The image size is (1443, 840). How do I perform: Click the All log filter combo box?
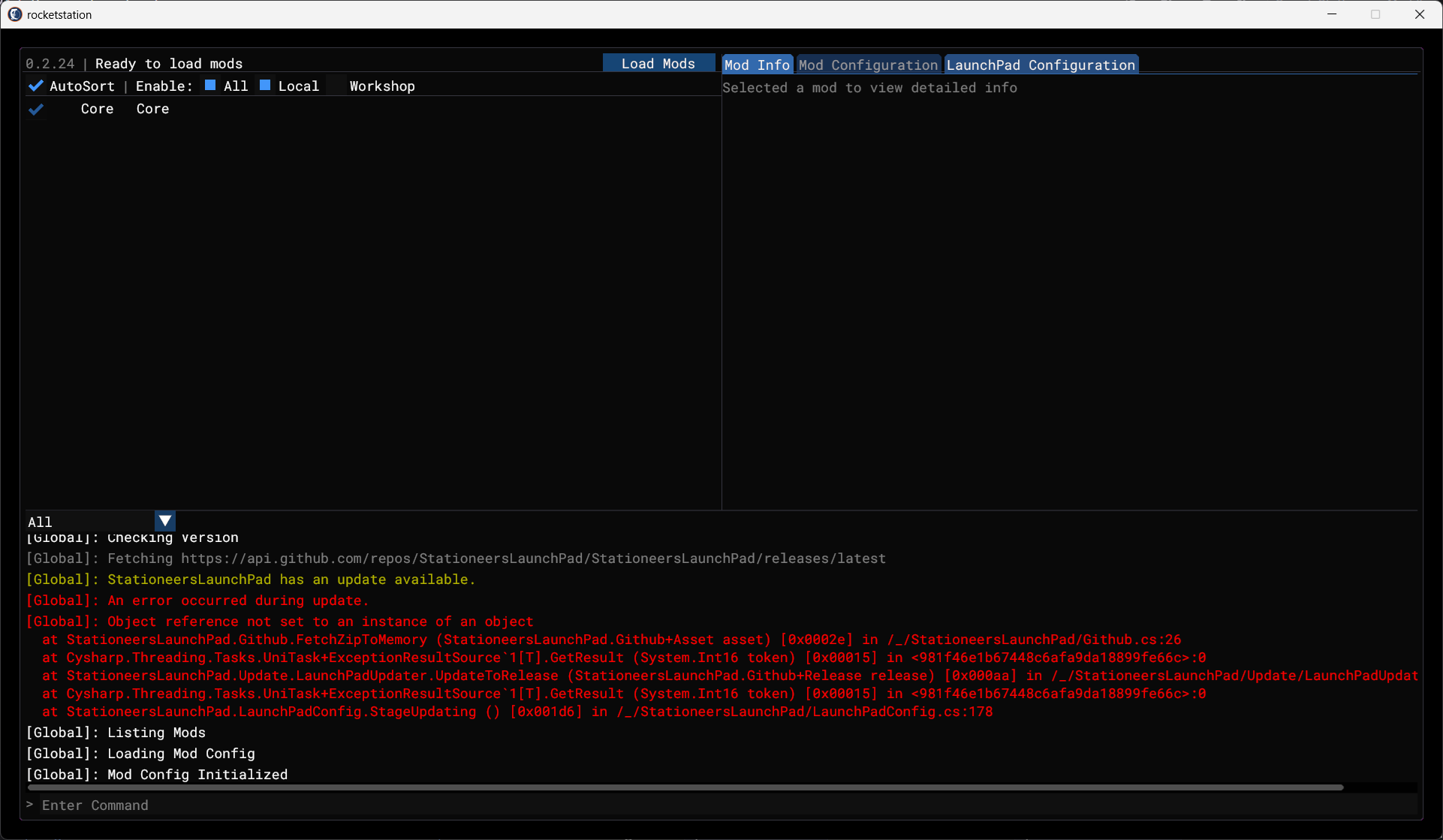coord(90,522)
